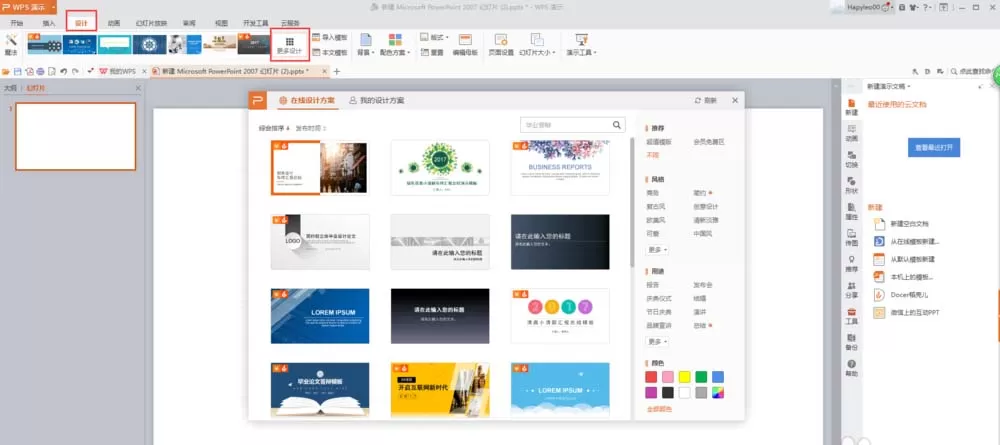This screenshot has width=1000, height=445.
Task: Switch to the 动画 ribbon tab
Action: pos(114,23)
